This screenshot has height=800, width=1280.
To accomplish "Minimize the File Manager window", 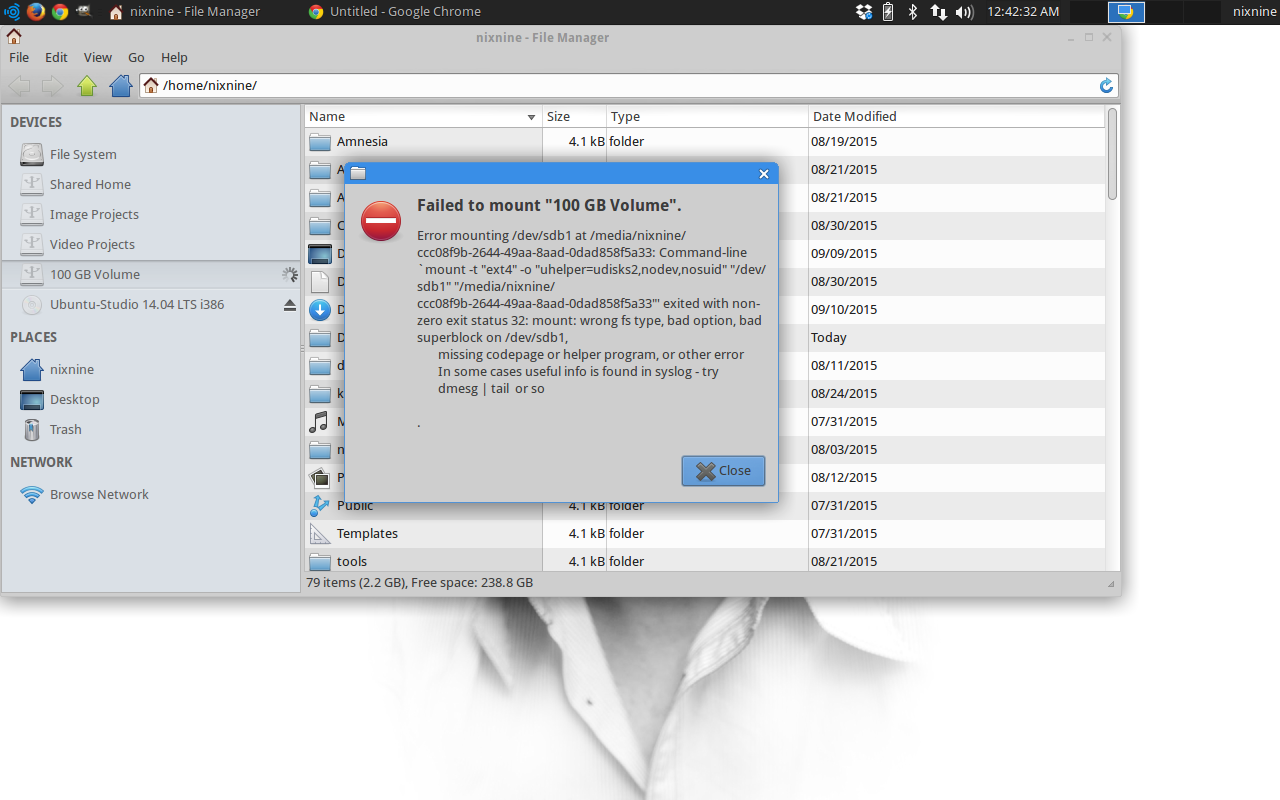I will click(x=1070, y=37).
